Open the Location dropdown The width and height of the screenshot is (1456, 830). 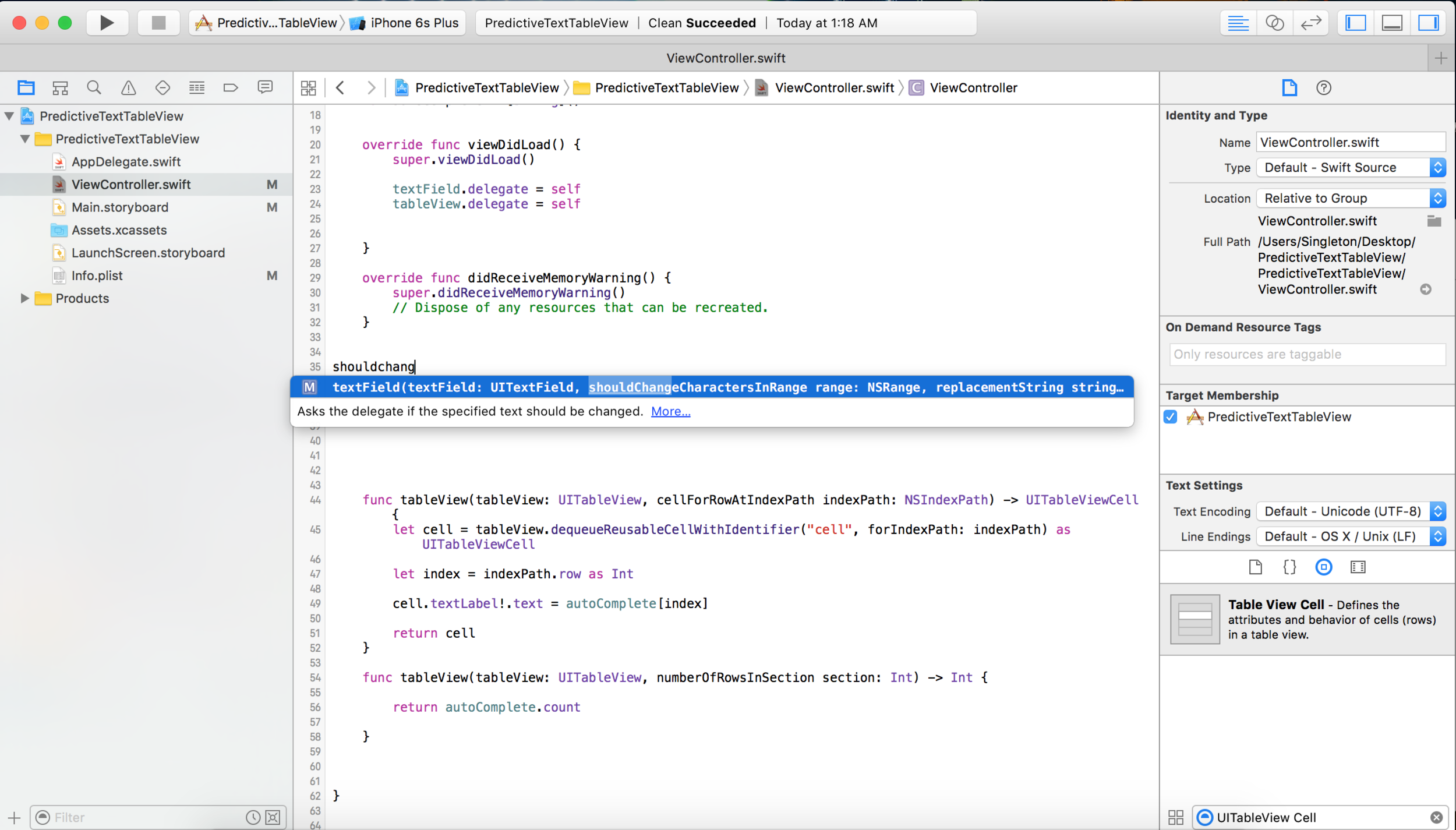[1351, 198]
